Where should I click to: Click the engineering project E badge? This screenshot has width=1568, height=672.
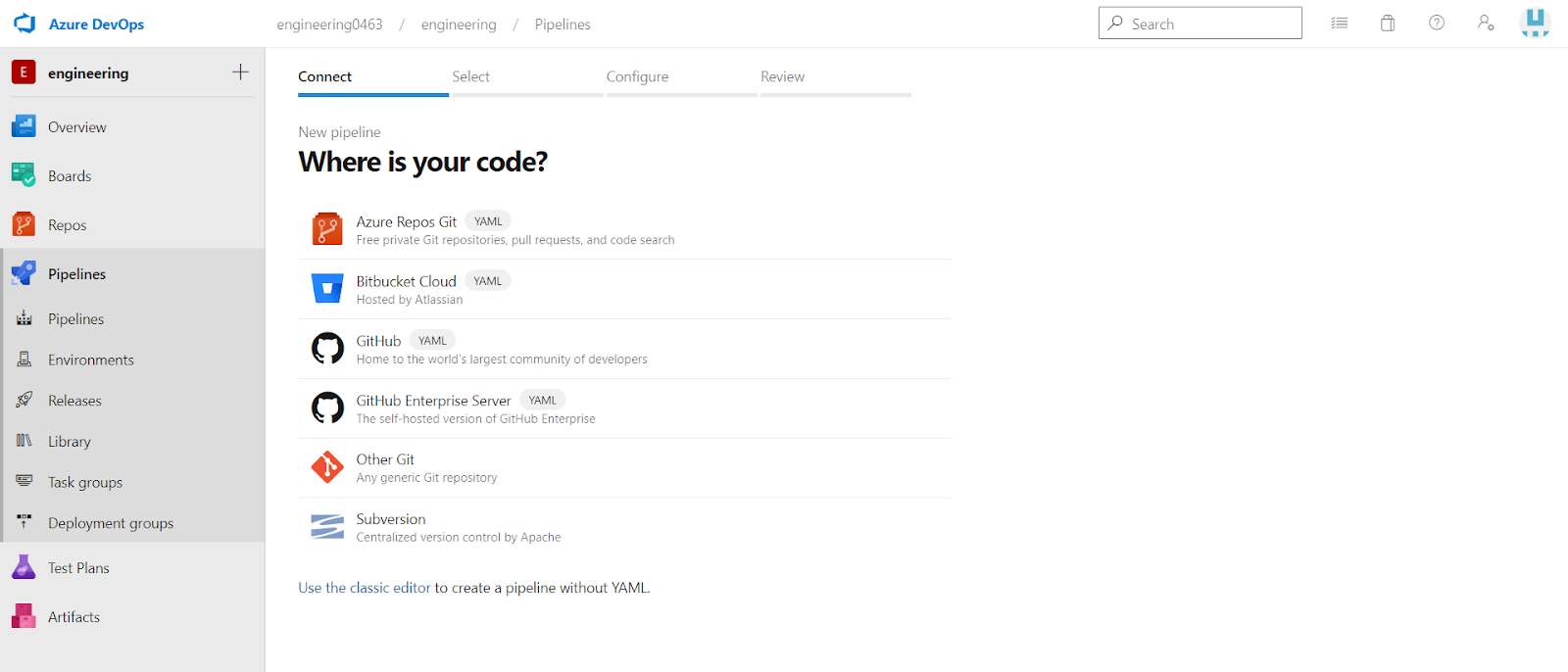click(x=24, y=72)
